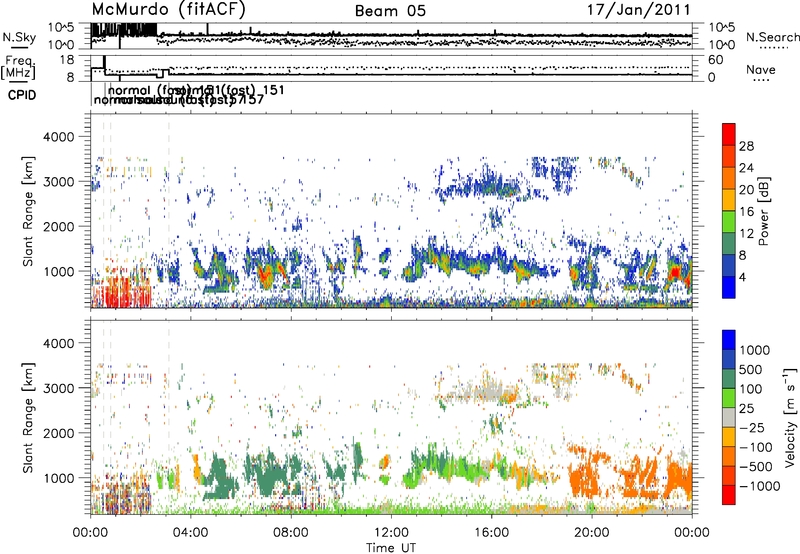Click the '20:00' time axis label
Image resolution: width=800 pixels, height=554 pixels.
[x=591, y=533]
